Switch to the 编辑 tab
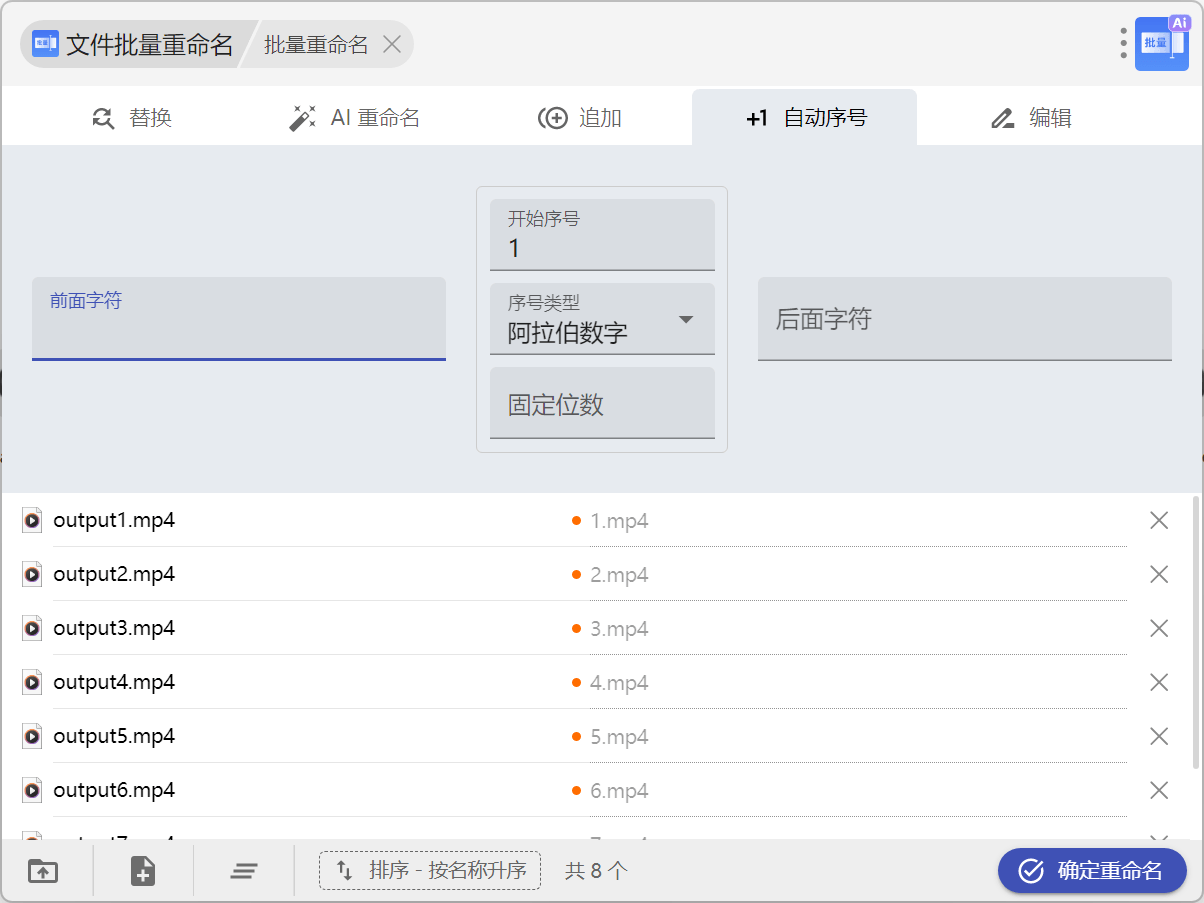1204x903 pixels. coord(1031,118)
